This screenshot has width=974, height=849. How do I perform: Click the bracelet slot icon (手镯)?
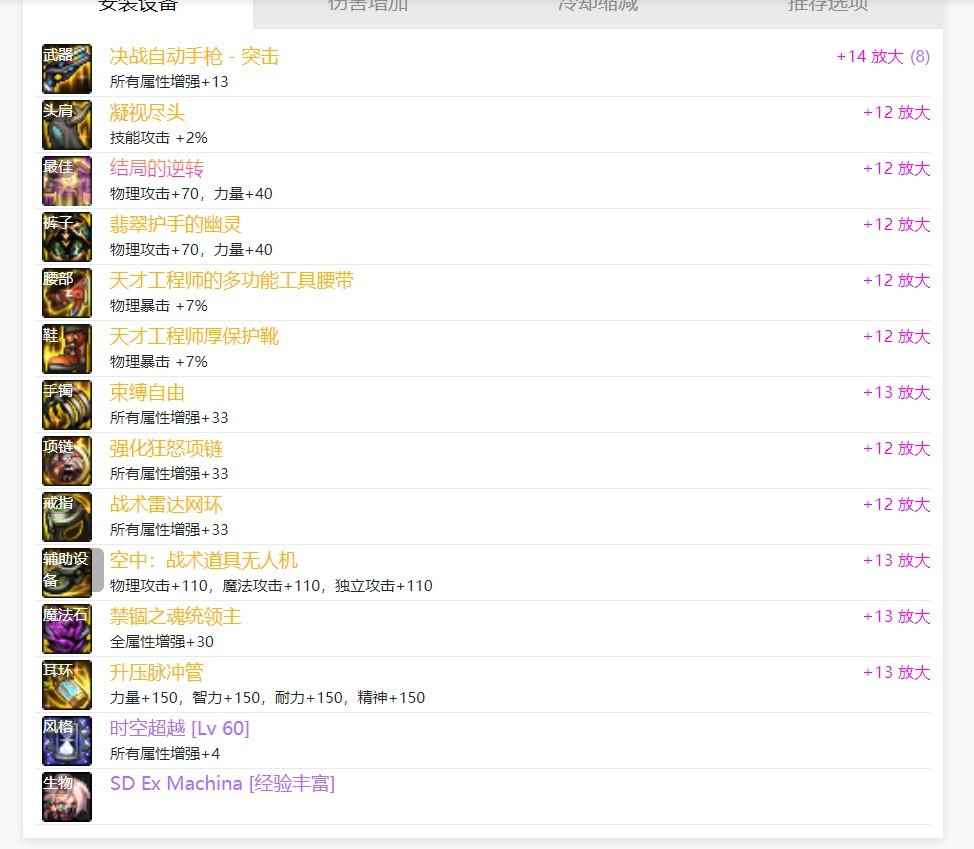[67, 405]
